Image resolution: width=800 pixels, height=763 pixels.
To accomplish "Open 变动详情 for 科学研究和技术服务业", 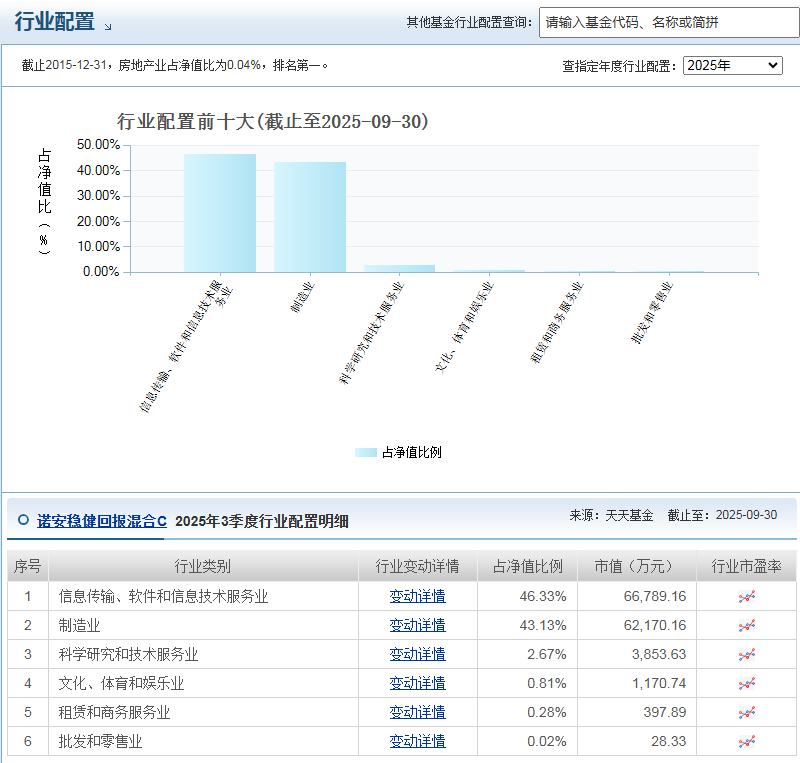I will point(417,654).
